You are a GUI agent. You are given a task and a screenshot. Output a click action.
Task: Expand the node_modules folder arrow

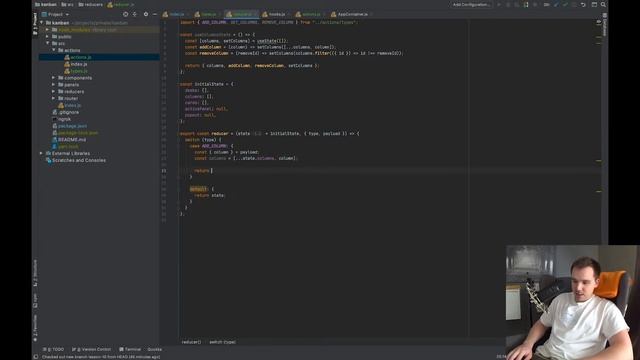(48, 30)
